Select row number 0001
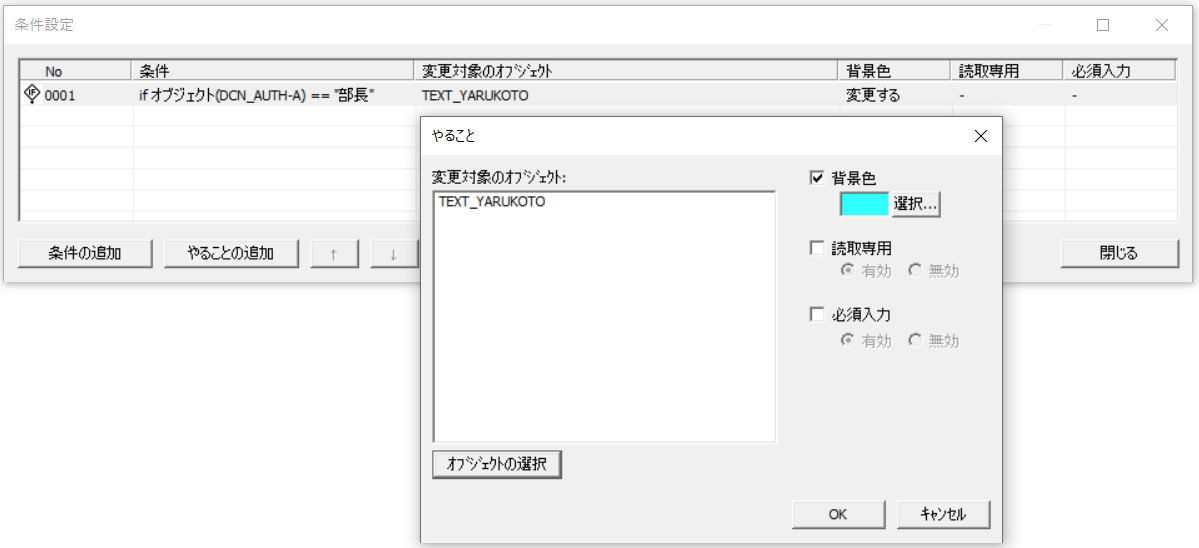The image size is (1199, 548). [x=60, y=96]
